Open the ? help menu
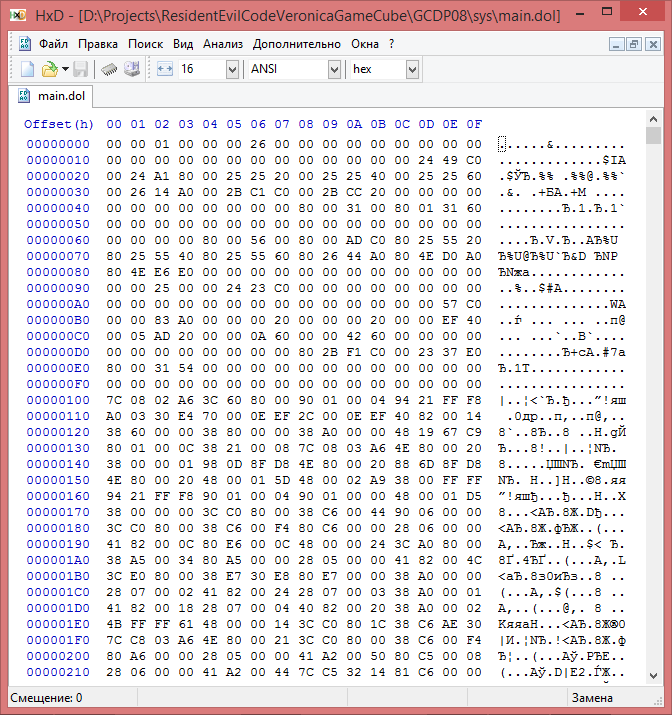Viewport: 672px width, 715px height. click(x=391, y=44)
